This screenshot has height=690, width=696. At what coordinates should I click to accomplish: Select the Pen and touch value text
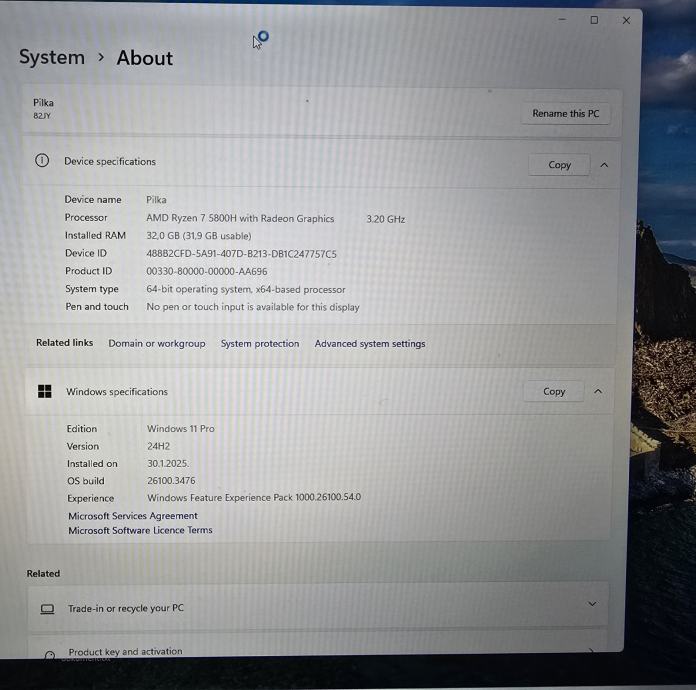(253, 307)
